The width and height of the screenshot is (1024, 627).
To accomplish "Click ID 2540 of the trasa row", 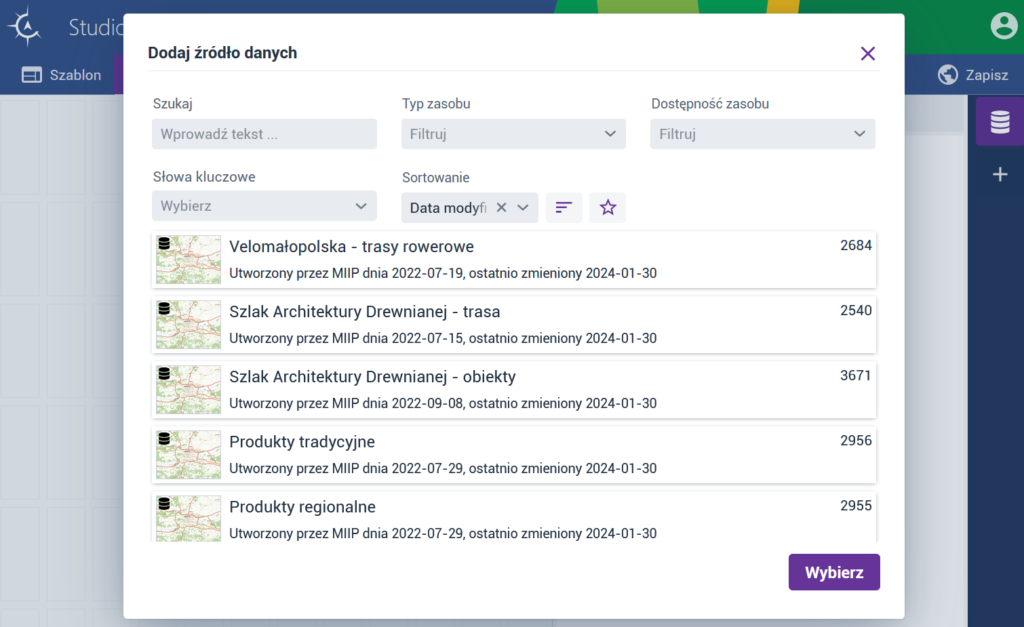I will click(x=856, y=310).
